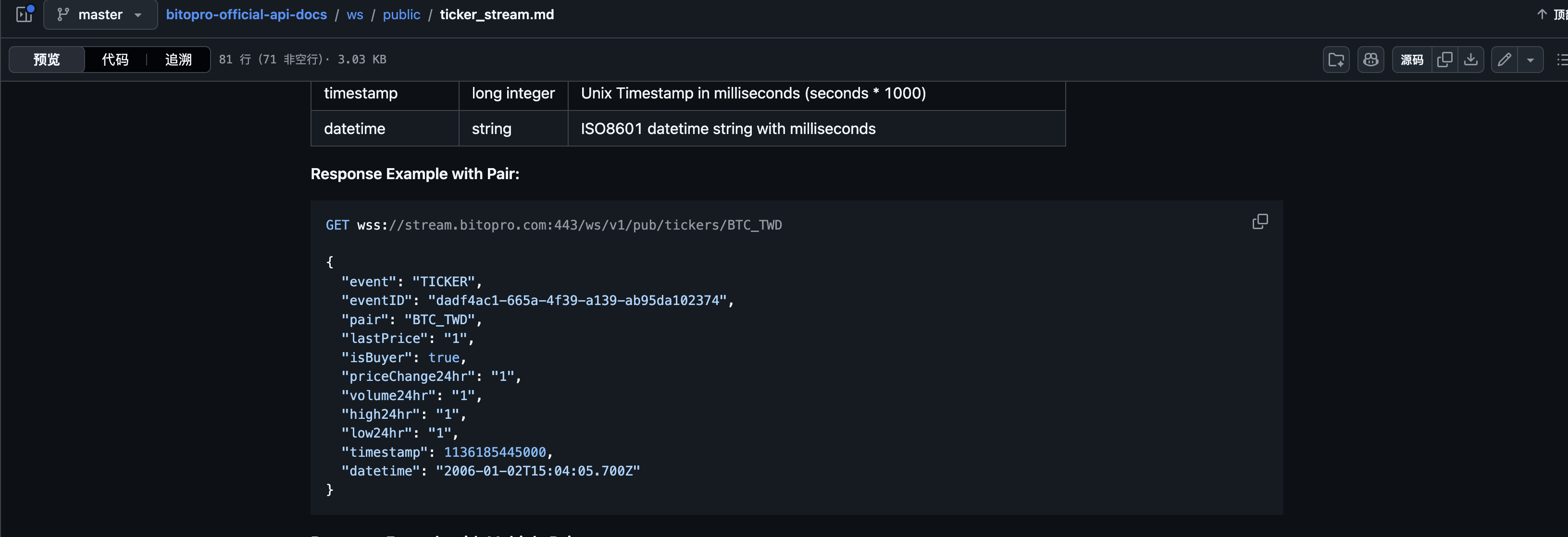Click the 源码 raw button

click(1412, 60)
